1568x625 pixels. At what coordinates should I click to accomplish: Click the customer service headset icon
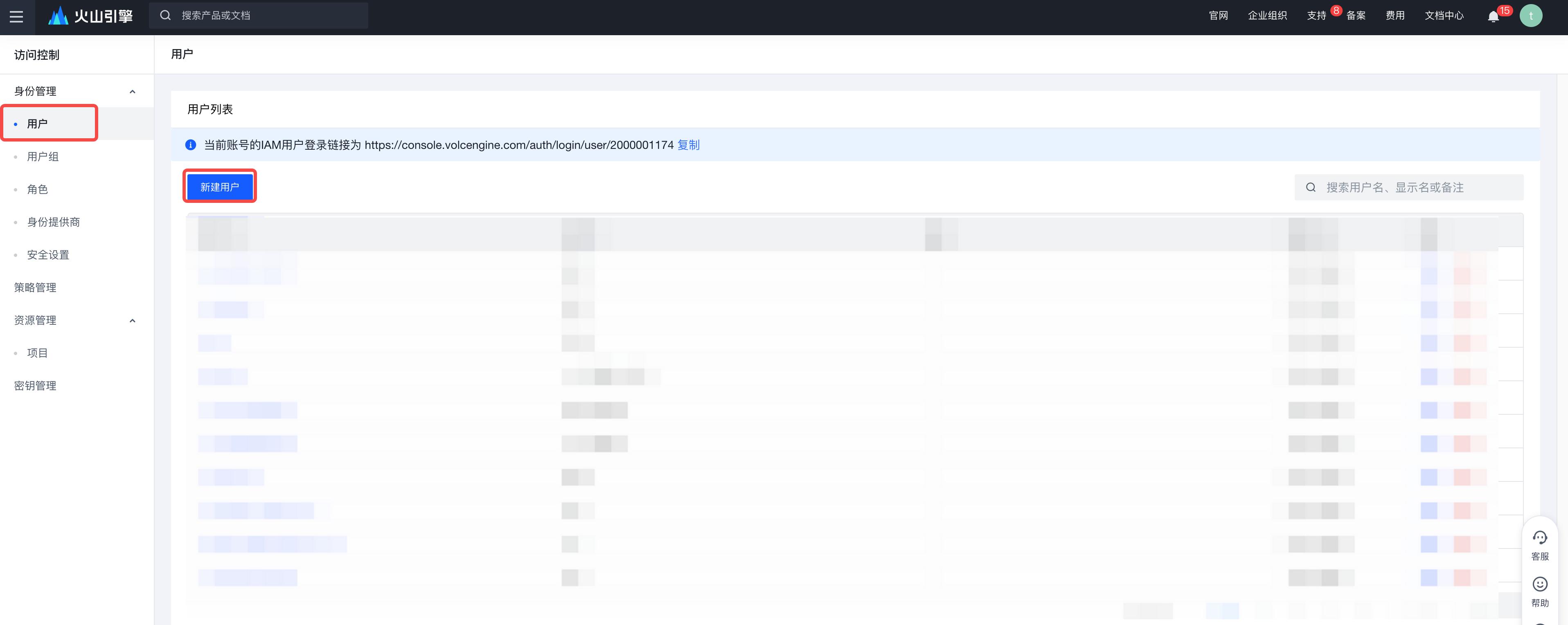click(1539, 538)
